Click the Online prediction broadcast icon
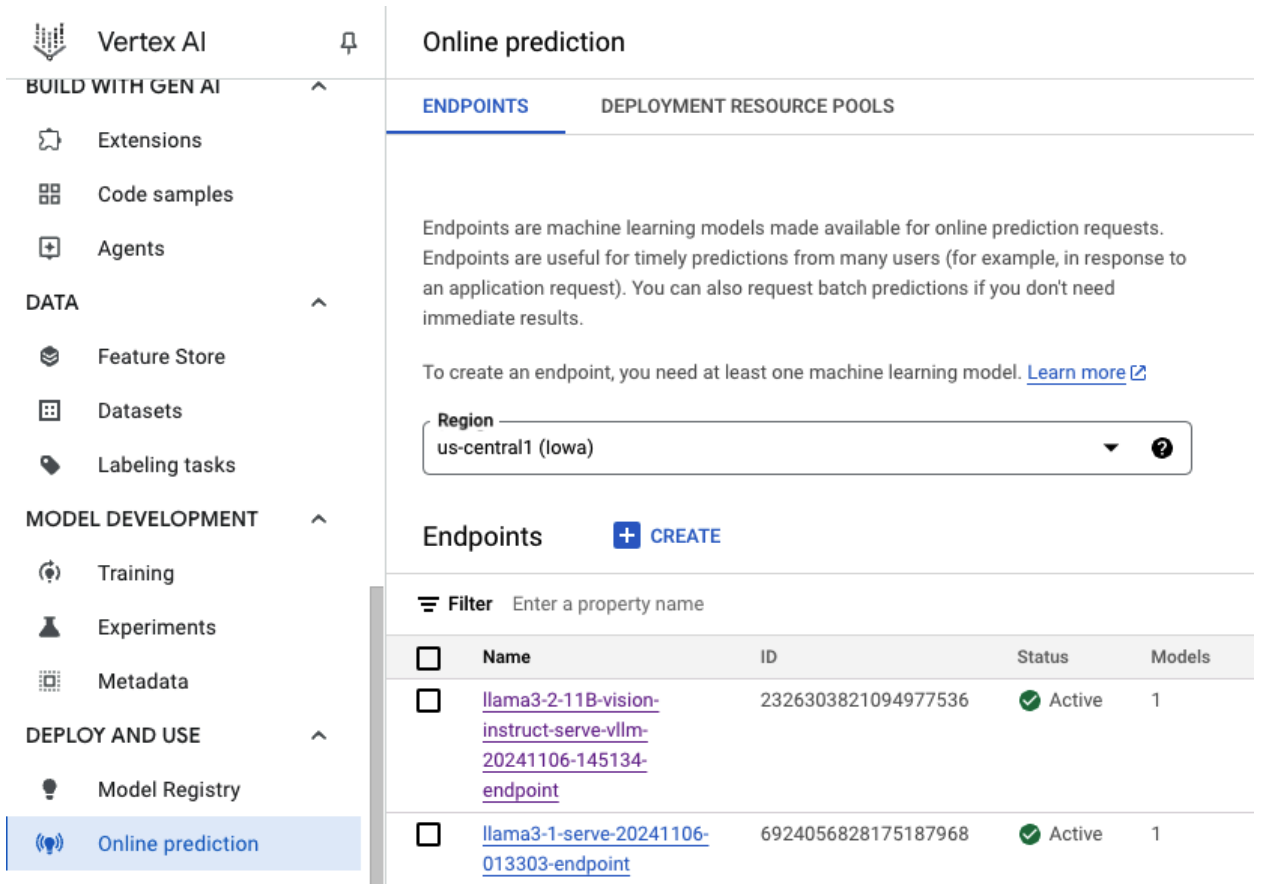 pos(50,843)
